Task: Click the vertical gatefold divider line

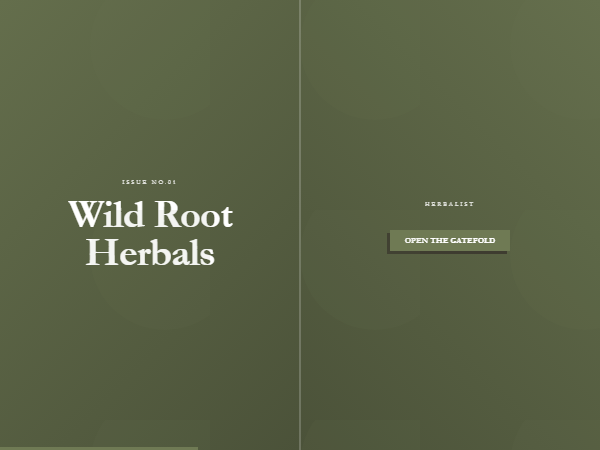Action: [300, 225]
